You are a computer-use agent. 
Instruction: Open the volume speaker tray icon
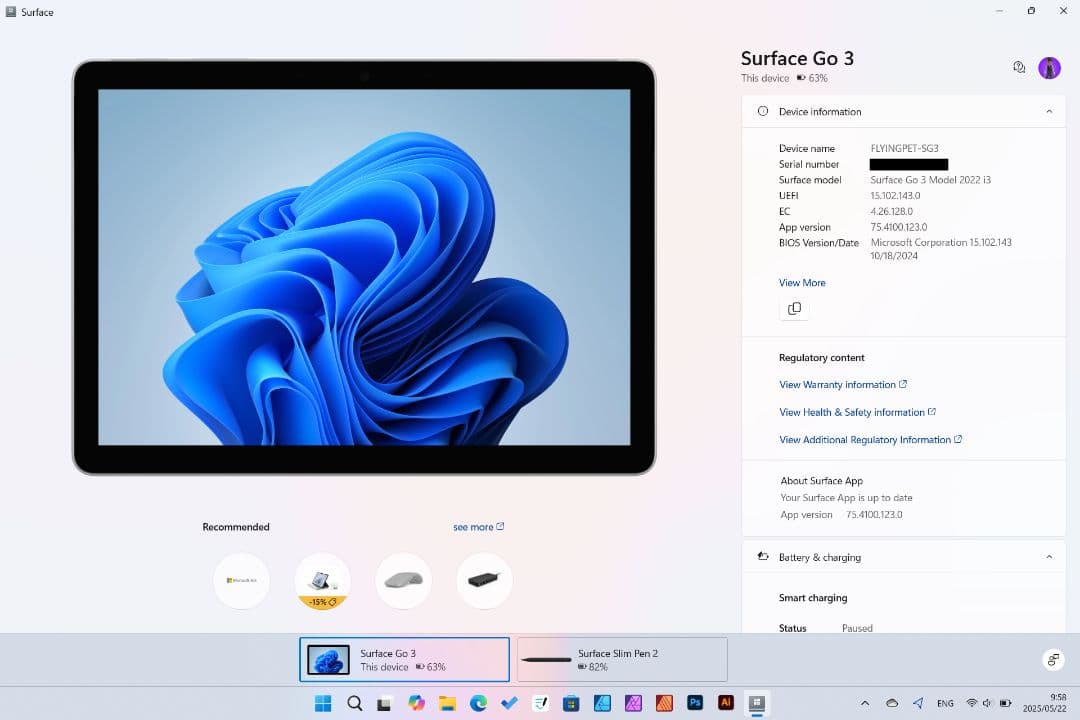(987, 703)
